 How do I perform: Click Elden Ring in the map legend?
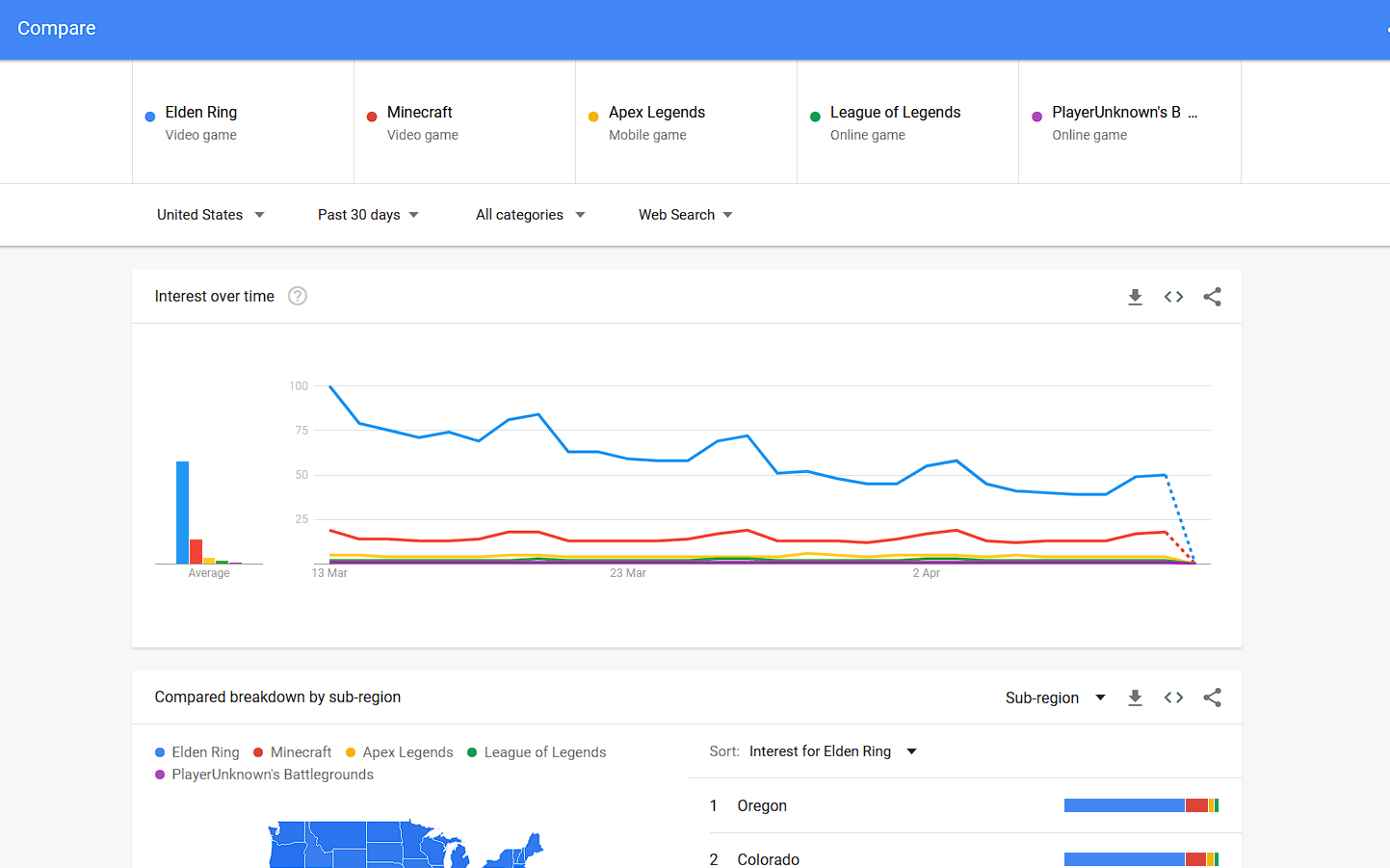point(197,752)
